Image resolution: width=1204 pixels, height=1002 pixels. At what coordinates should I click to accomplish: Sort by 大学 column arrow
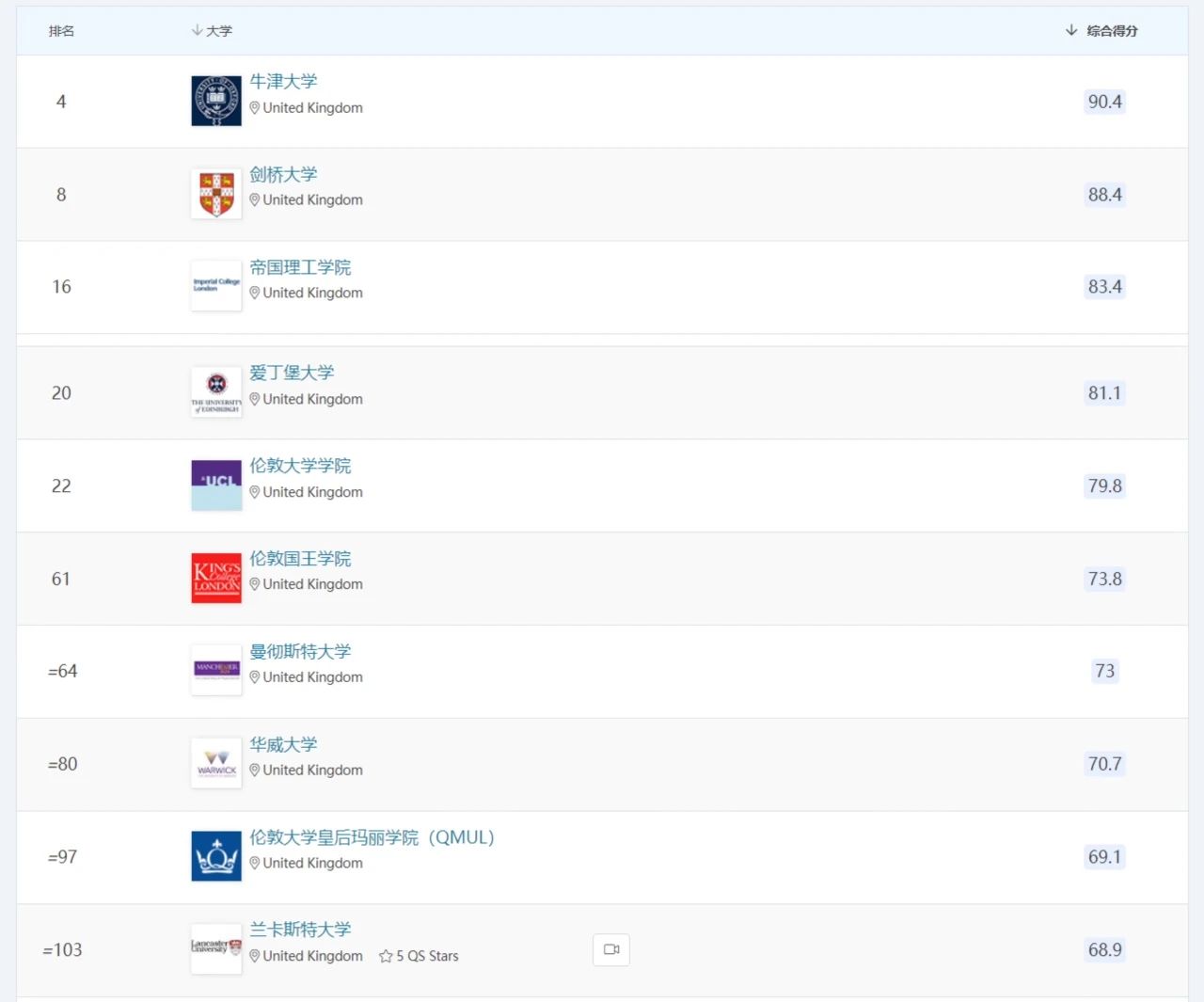tap(197, 30)
